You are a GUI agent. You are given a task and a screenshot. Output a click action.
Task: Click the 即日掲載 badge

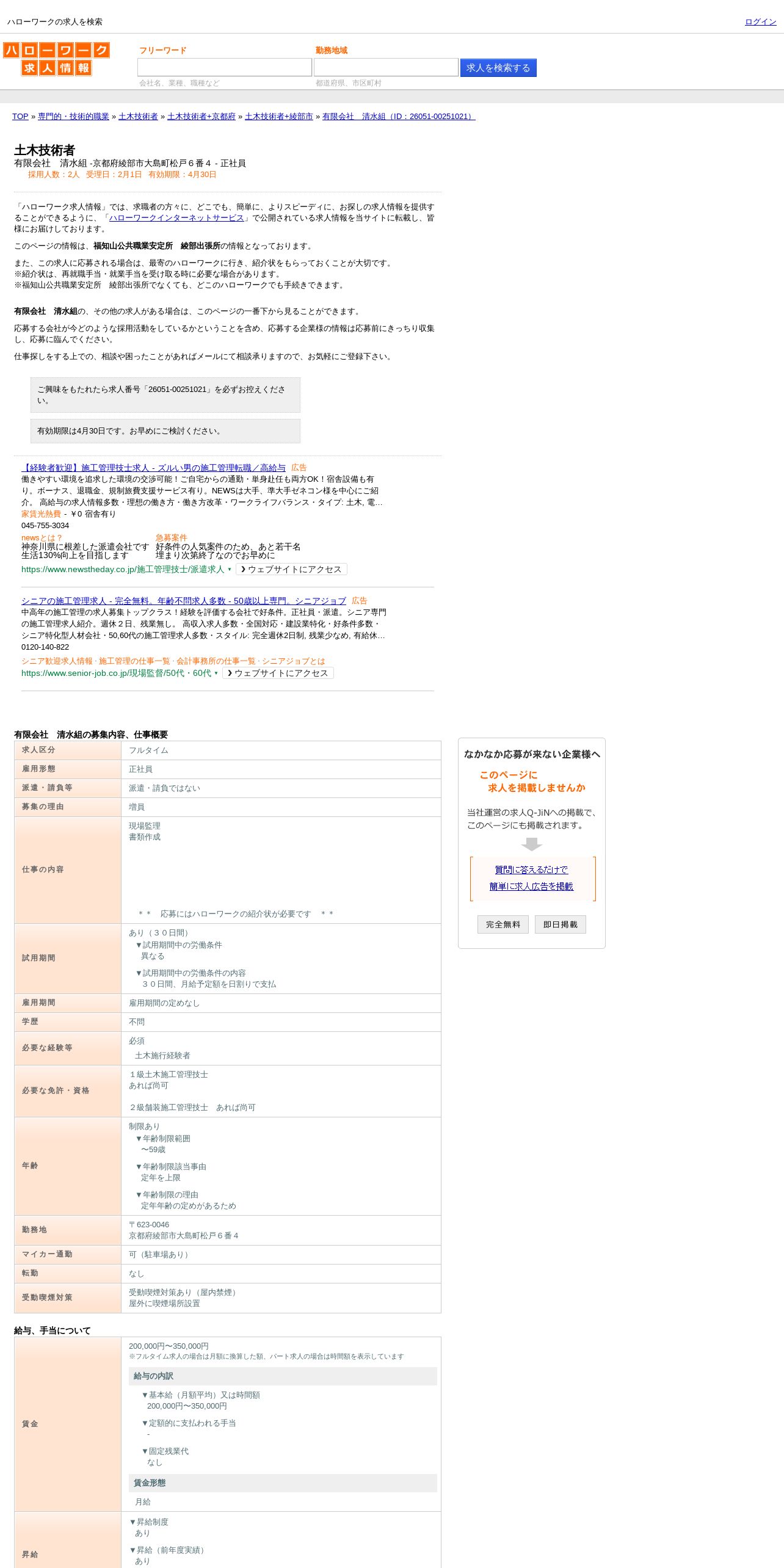561,924
